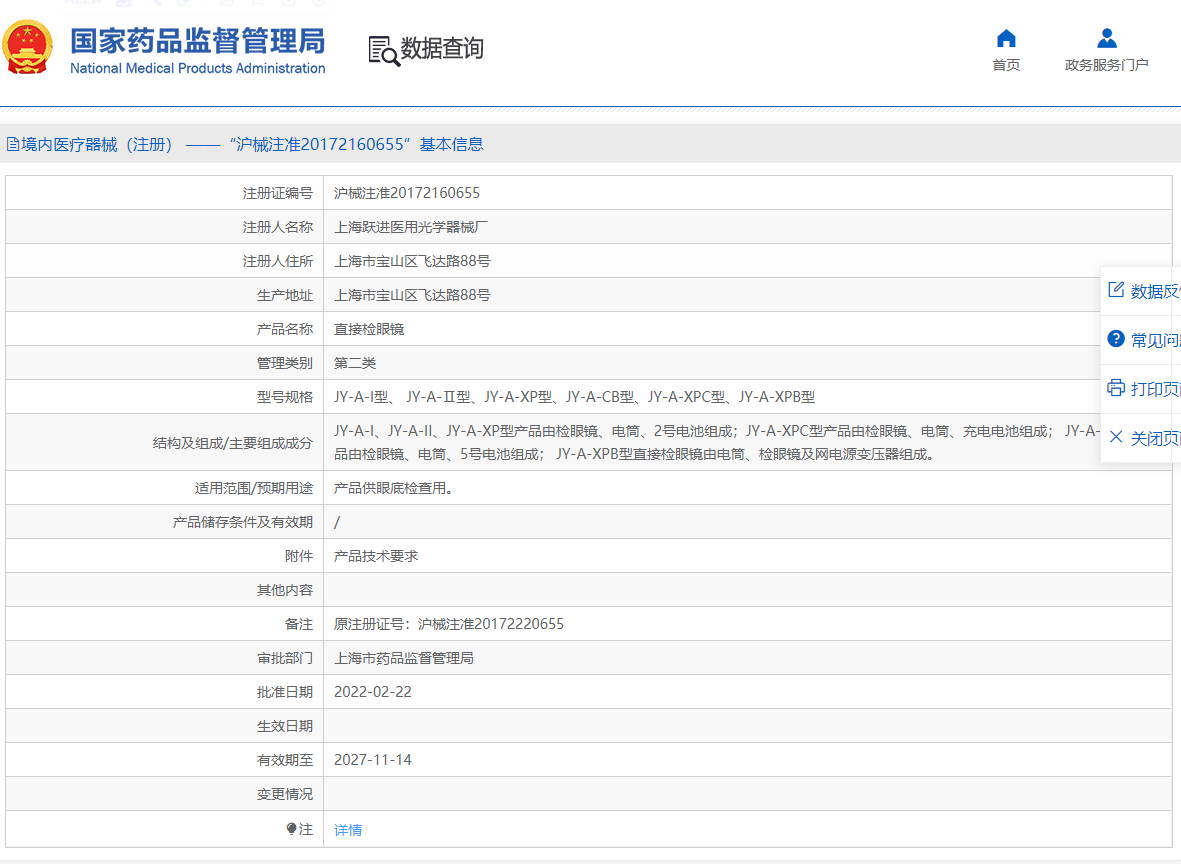The image size is (1181, 864).
Task: Click the 变更情况 label
Action: click(x=285, y=794)
